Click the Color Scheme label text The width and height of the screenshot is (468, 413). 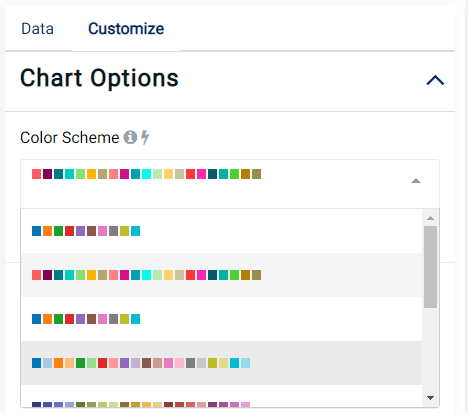pos(70,137)
